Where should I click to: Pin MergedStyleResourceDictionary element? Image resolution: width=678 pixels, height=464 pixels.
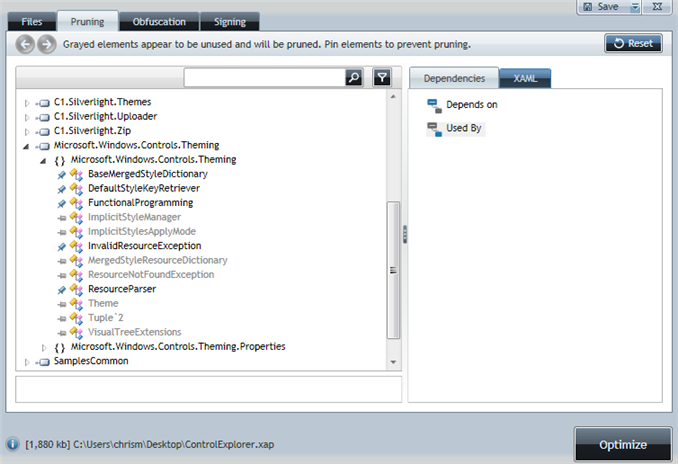tap(62, 261)
